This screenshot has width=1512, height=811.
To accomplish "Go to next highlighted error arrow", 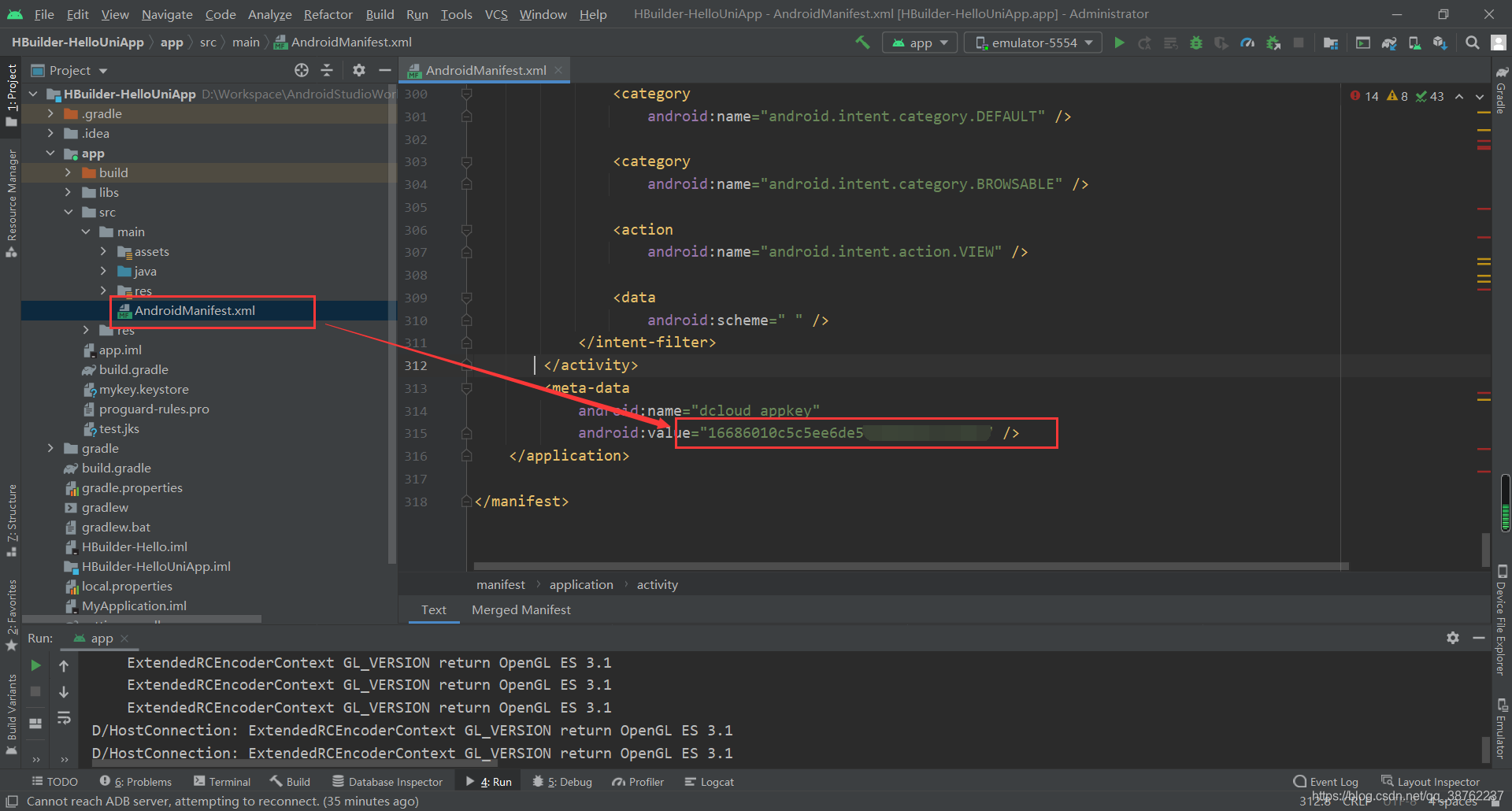I will point(1480,97).
